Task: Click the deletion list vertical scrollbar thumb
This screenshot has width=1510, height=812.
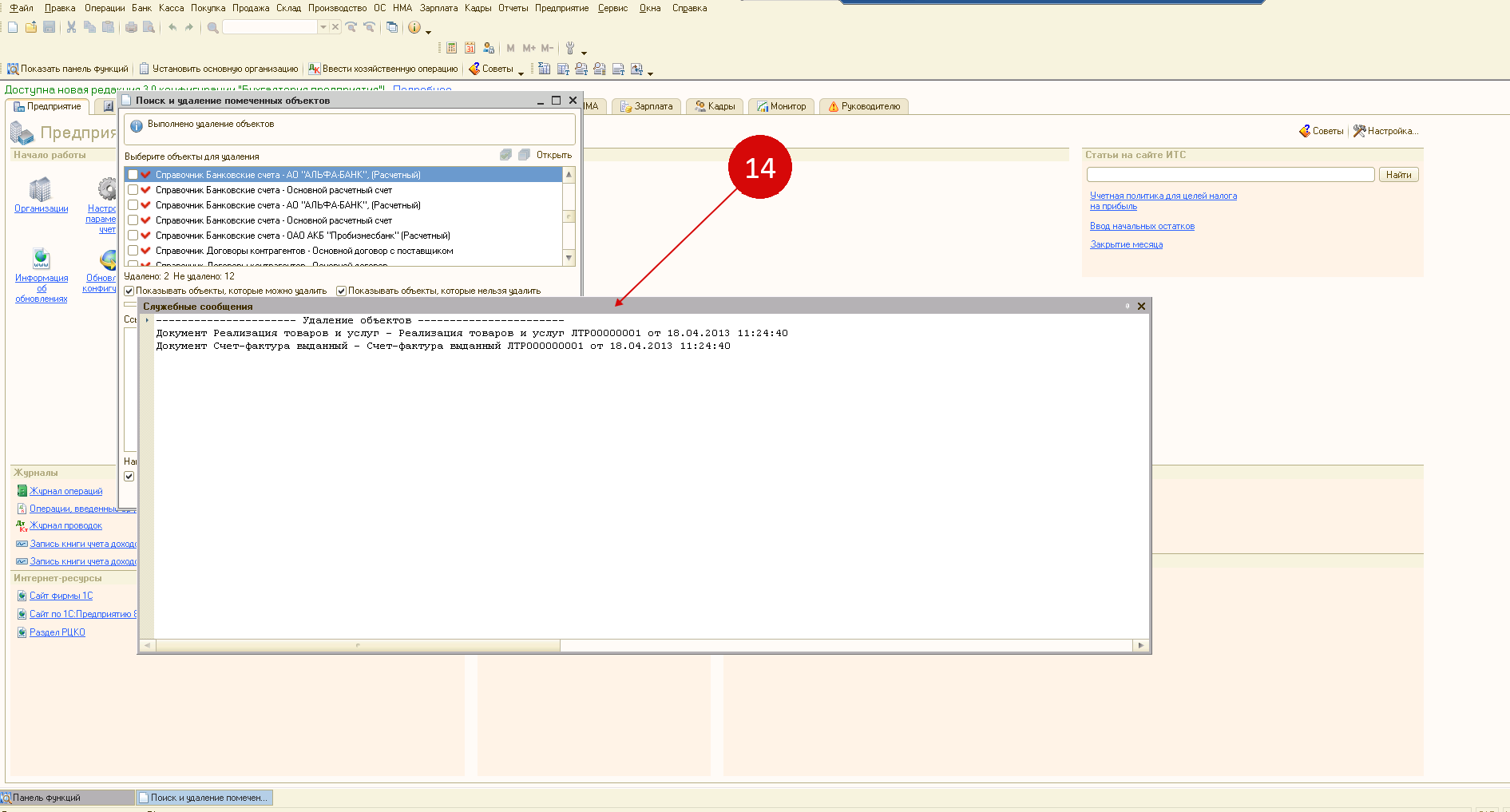Action: (569, 216)
